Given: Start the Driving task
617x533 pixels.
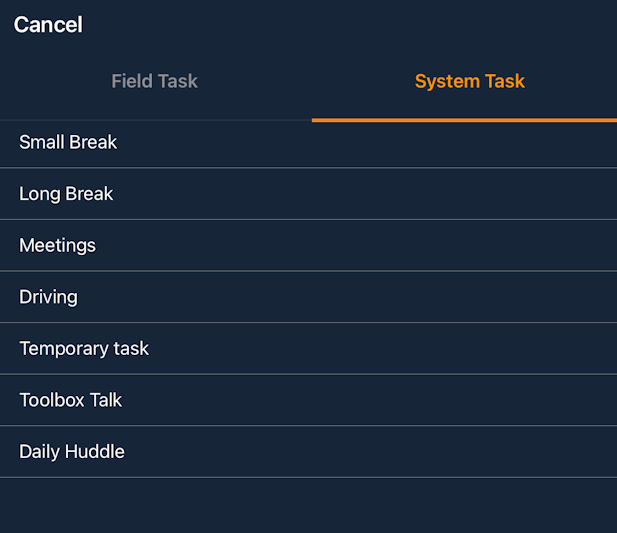Looking at the screenshot, I should 48,297.
